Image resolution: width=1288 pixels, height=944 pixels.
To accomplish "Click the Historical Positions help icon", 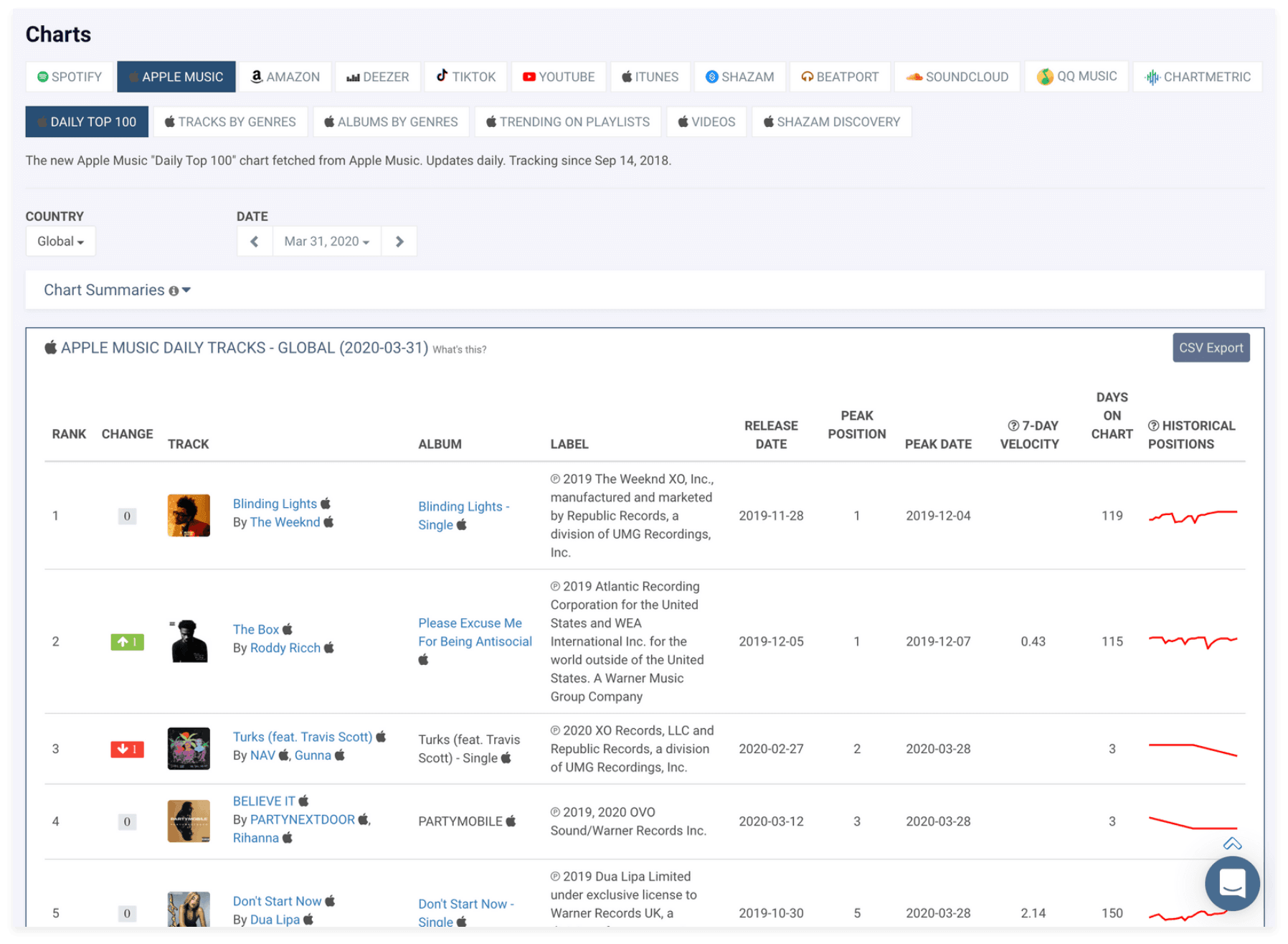I will (x=1153, y=425).
